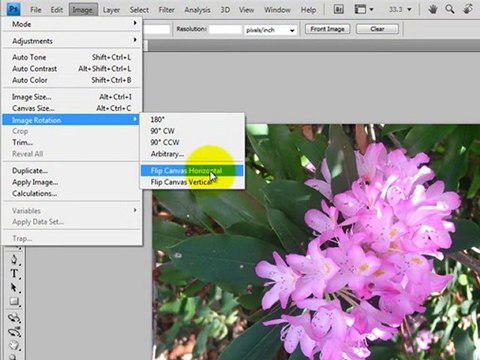The image size is (480, 360).
Task: Open the View menu
Action: pyautogui.click(x=246, y=10)
